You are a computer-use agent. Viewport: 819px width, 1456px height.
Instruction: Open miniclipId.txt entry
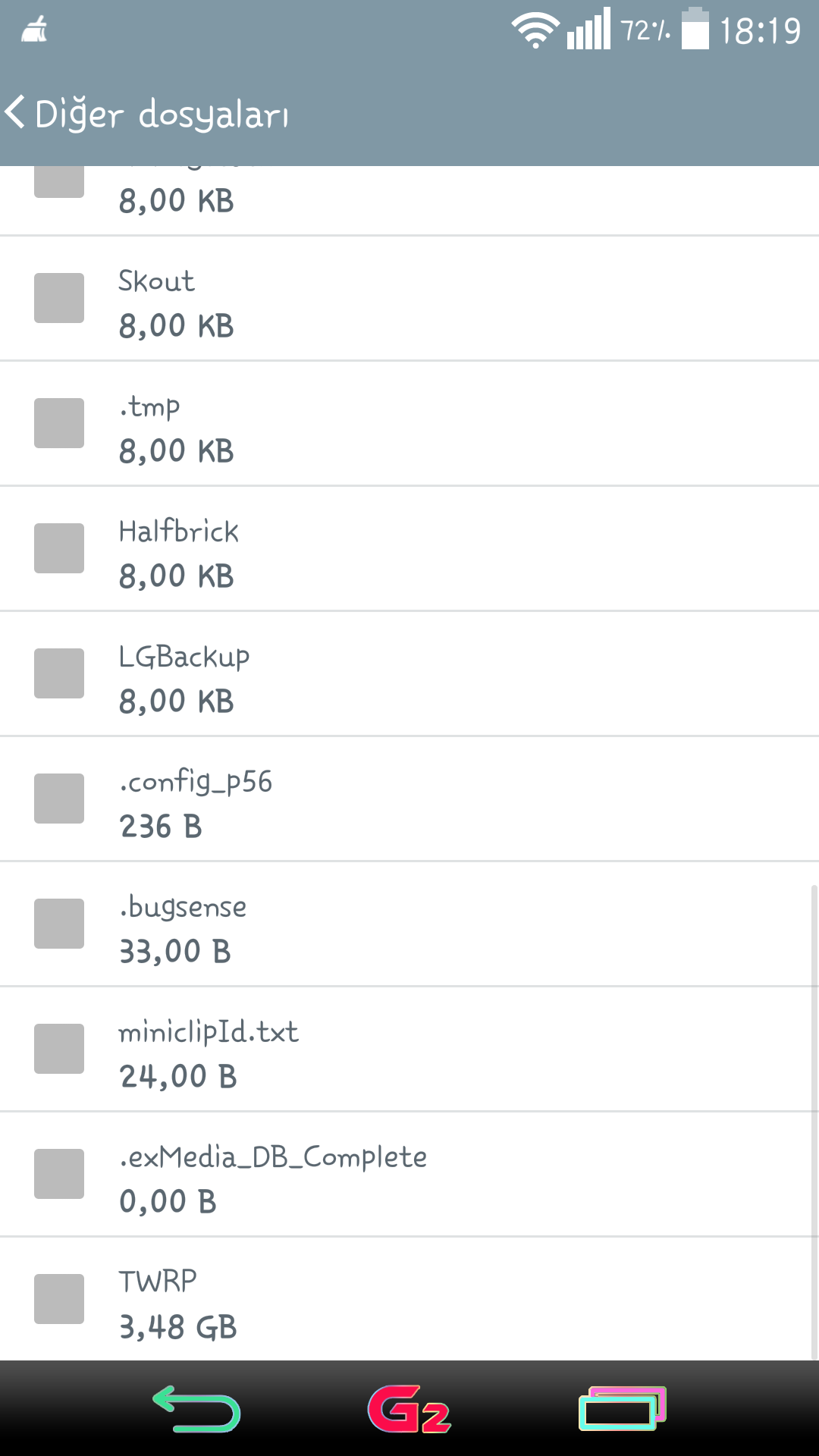coord(409,1049)
